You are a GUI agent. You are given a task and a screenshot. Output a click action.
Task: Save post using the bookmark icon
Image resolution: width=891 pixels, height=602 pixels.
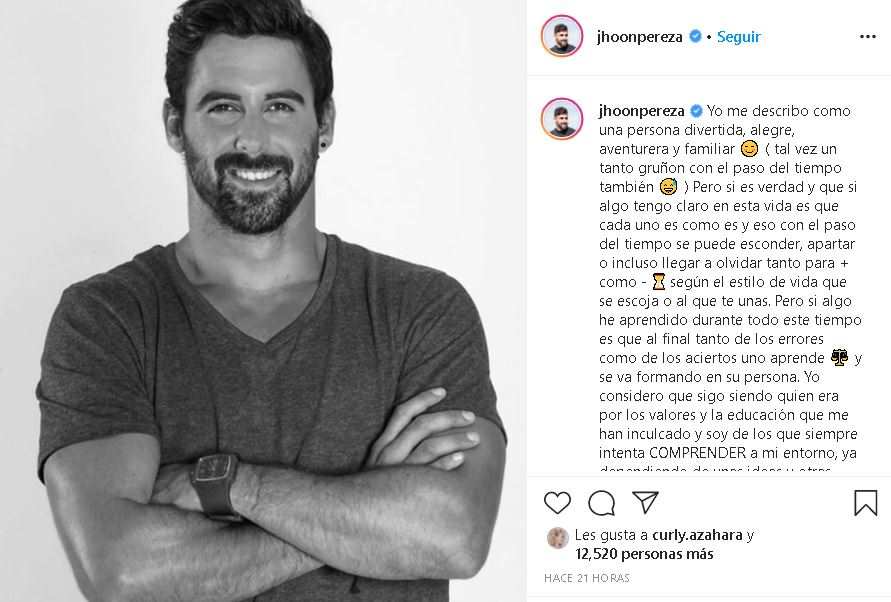(x=865, y=503)
